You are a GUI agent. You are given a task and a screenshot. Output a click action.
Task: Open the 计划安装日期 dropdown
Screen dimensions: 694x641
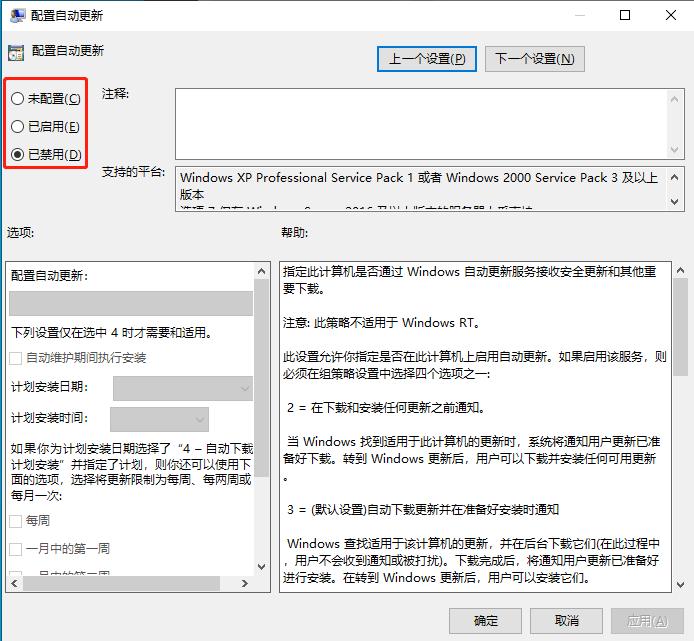click(x=183, y=388)
